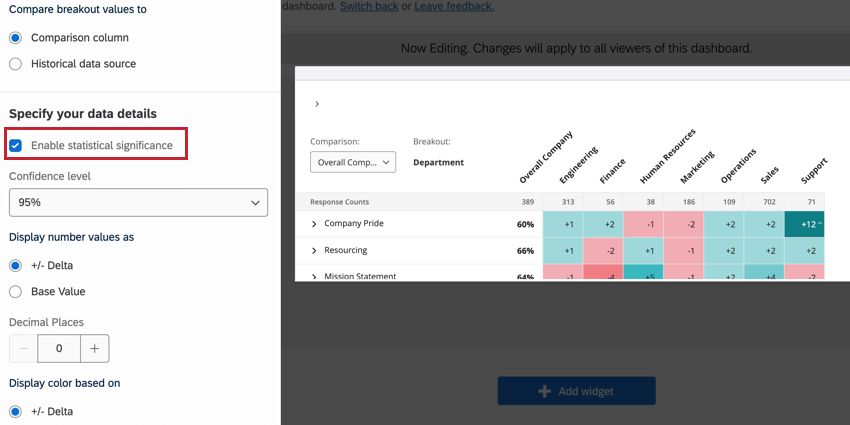This screenshot has height=425, width=850.
Task: Click the Finance -2 Resourcing cell
Action: [x=610, y=250]
